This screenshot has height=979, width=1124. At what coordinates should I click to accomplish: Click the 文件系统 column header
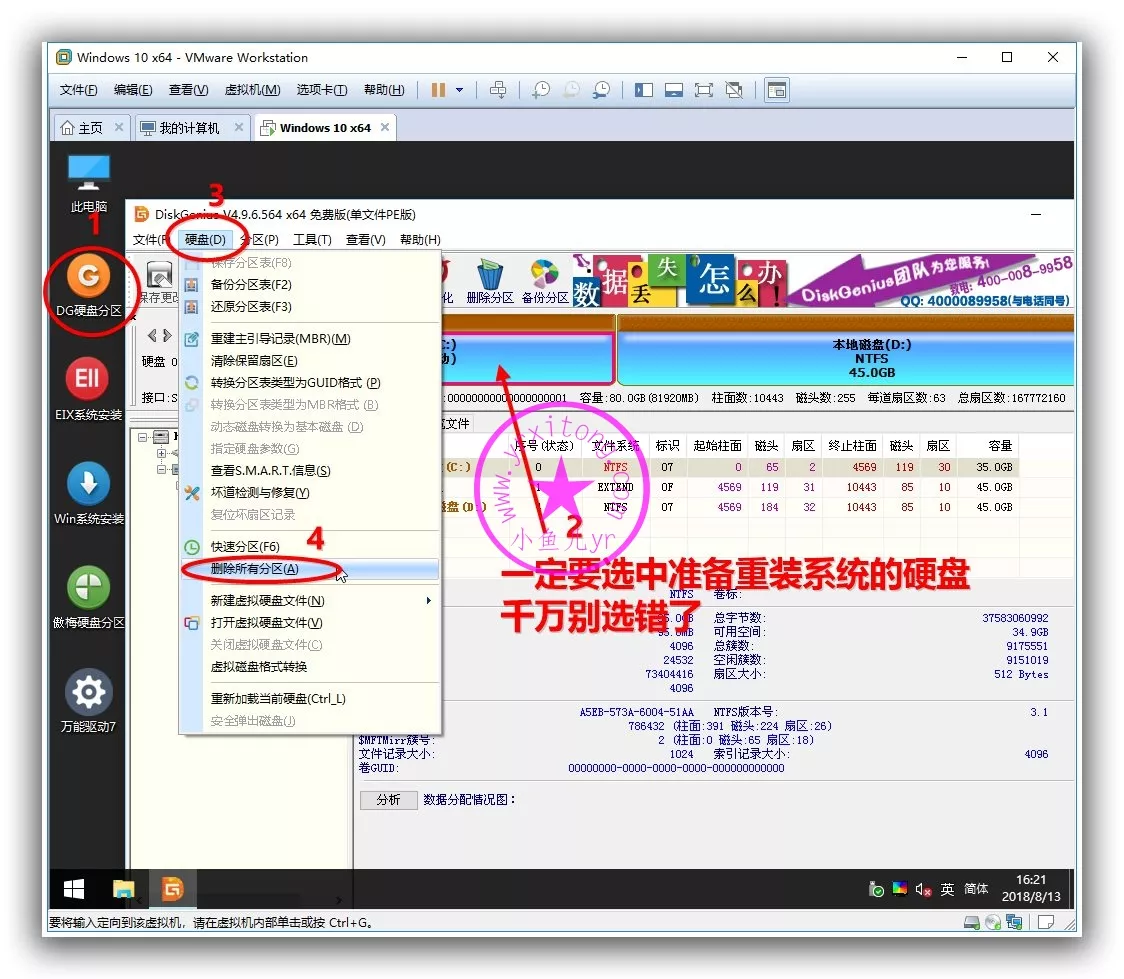(x=614, y=446)
